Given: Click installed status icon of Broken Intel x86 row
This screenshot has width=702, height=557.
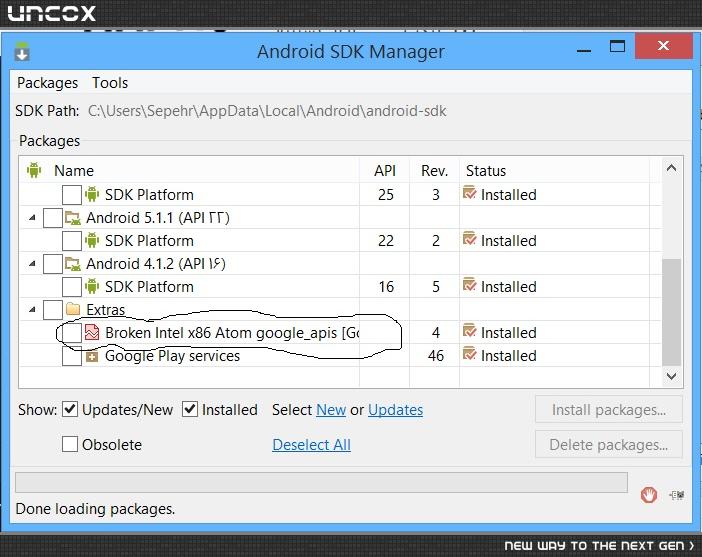Looking at the screenshot, I should point(470,331).
